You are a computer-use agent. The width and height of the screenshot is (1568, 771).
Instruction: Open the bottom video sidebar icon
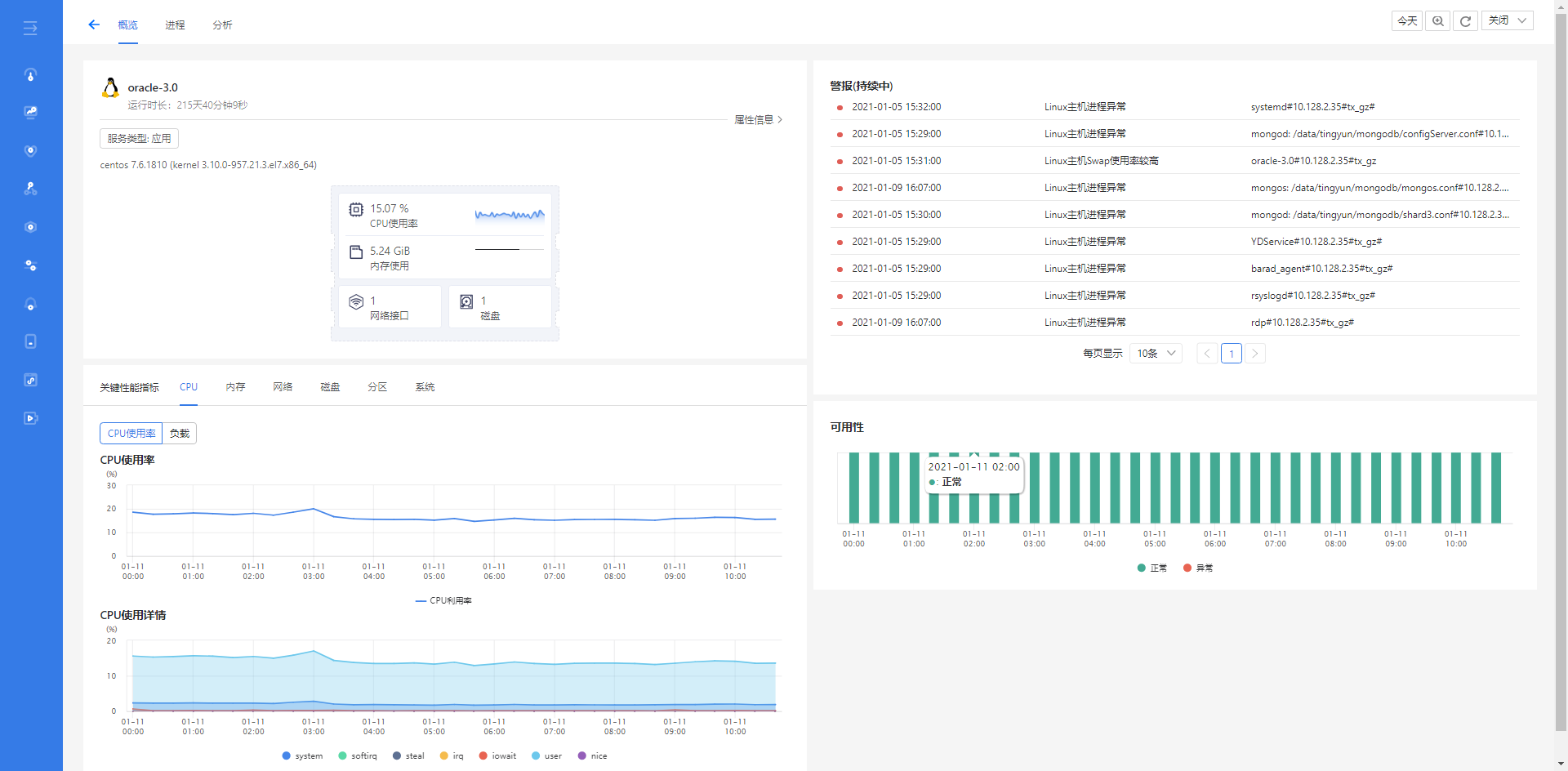[30, 418]
